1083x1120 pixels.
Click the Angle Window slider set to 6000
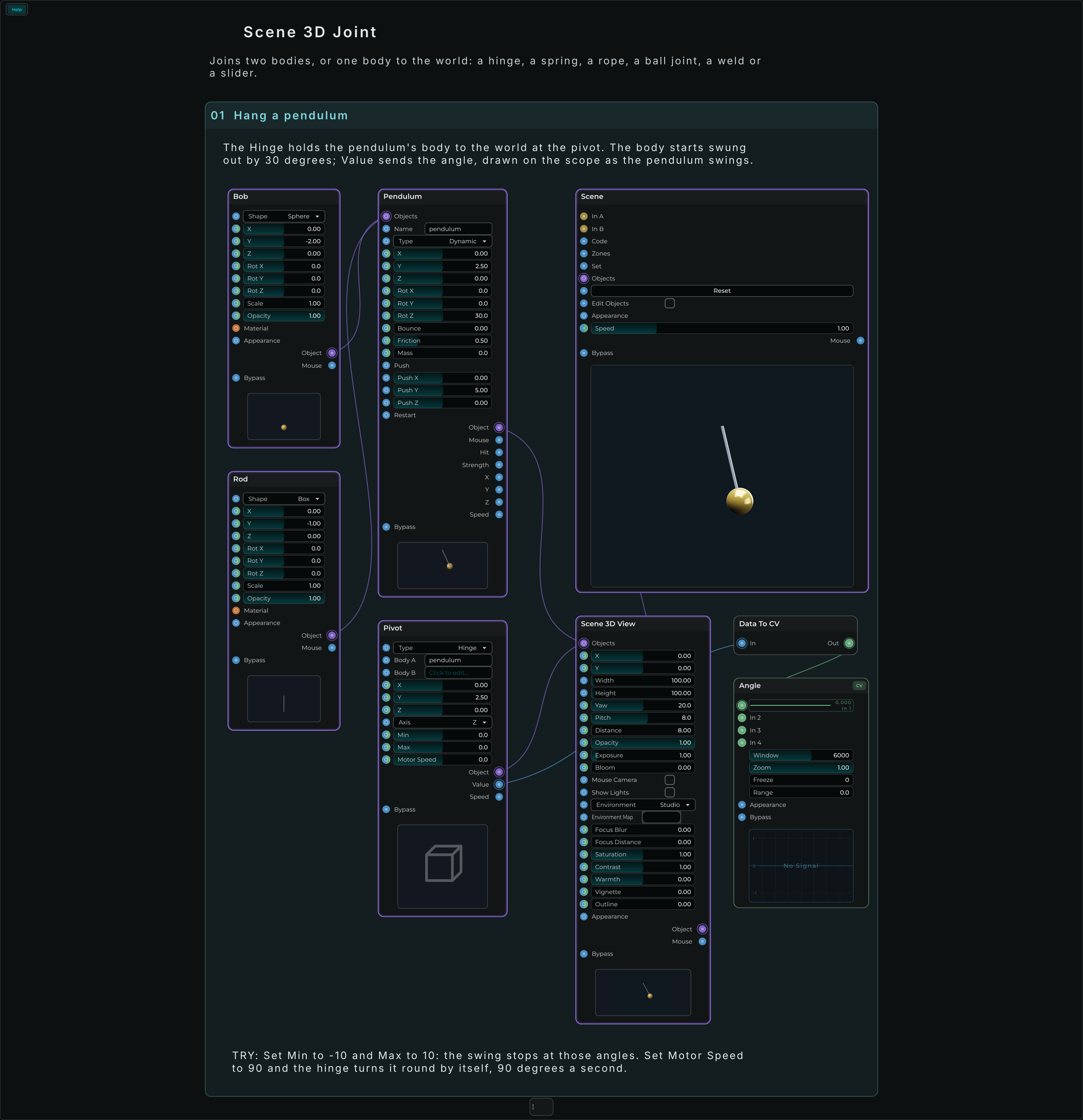(801, 755)
